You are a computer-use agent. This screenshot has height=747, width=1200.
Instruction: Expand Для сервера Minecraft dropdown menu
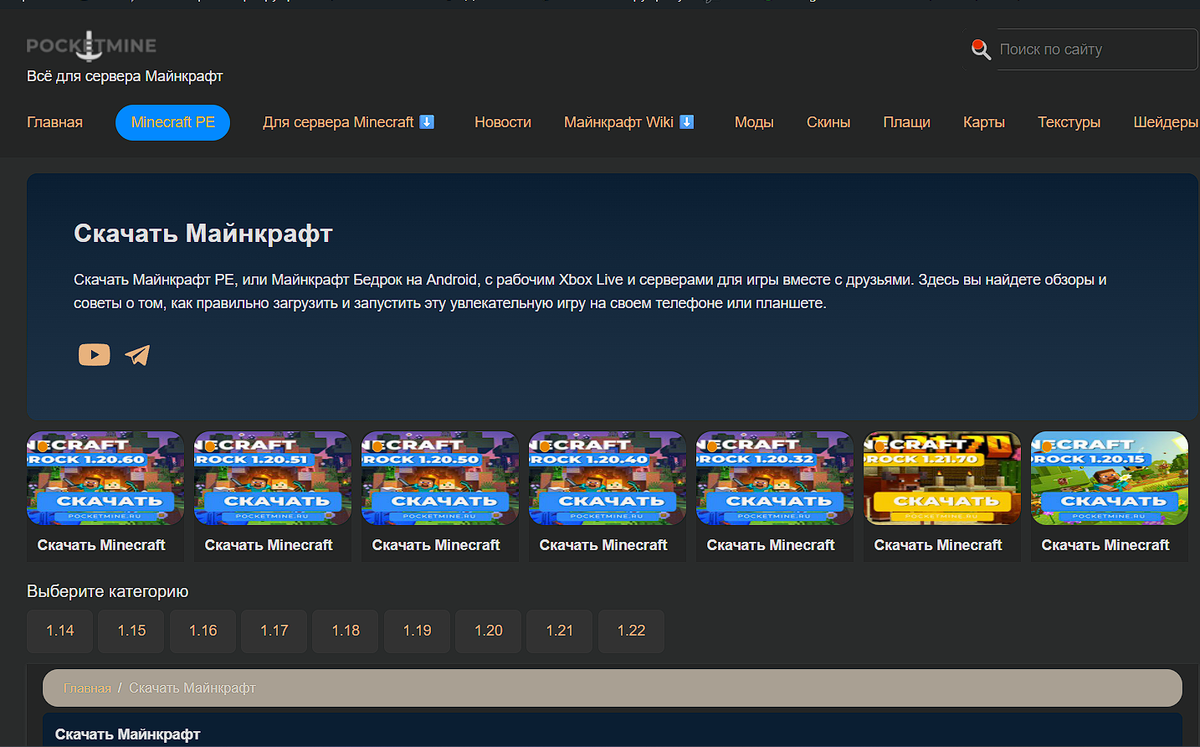[x=349, y=122]
